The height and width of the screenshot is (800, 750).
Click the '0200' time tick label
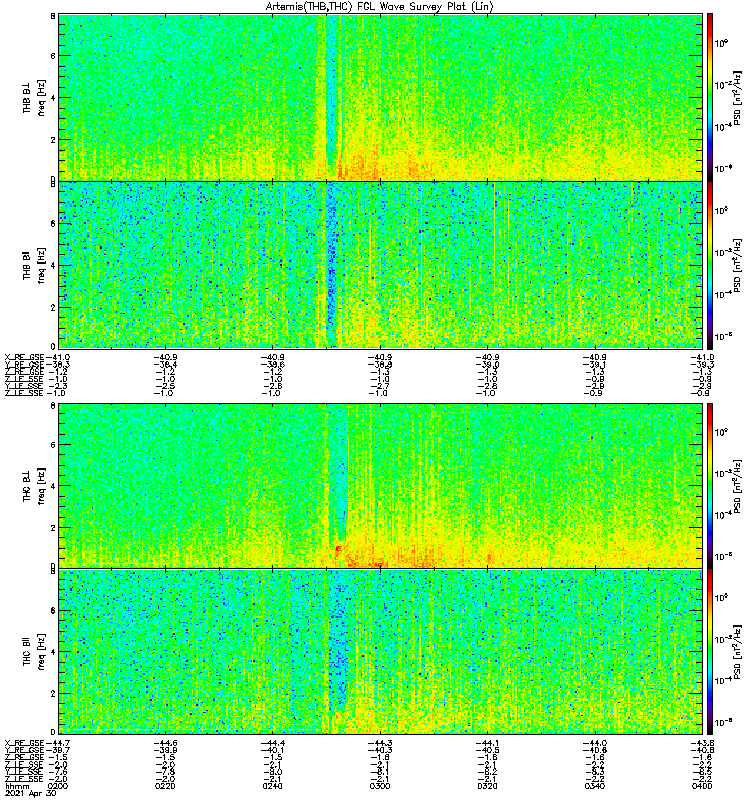tap(57, 786)
